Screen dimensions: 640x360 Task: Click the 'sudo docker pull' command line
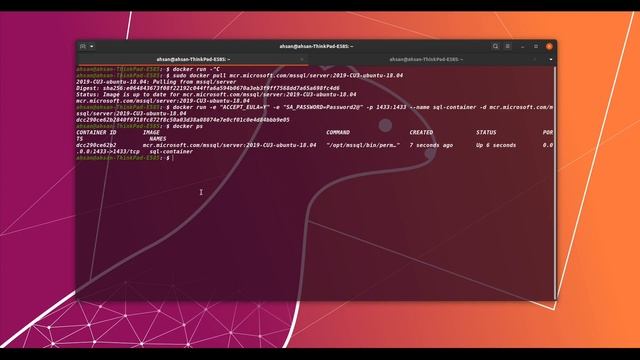288,76
